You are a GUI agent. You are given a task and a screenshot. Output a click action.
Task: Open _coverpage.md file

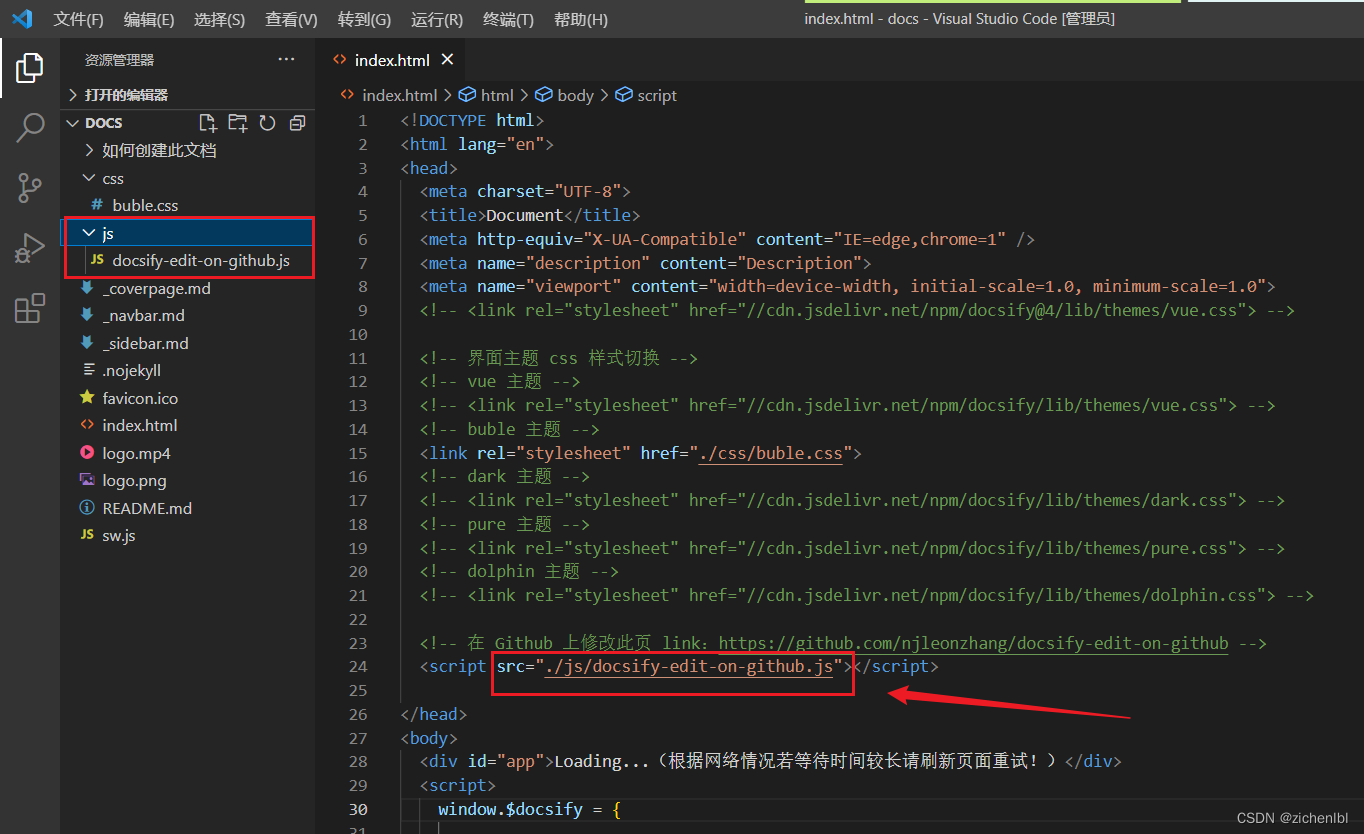coord(188,288)
